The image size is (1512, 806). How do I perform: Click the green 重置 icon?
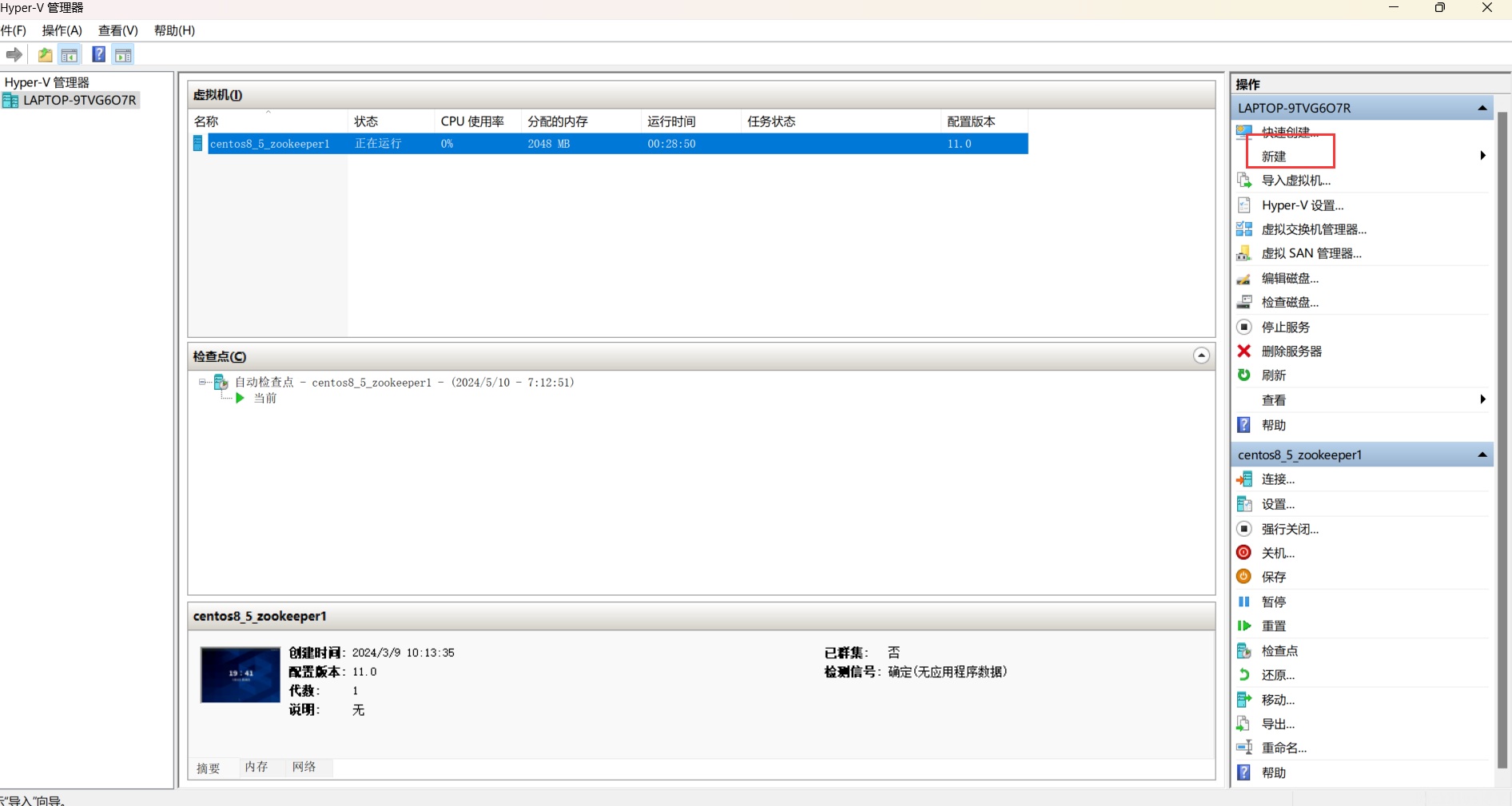1244,625
